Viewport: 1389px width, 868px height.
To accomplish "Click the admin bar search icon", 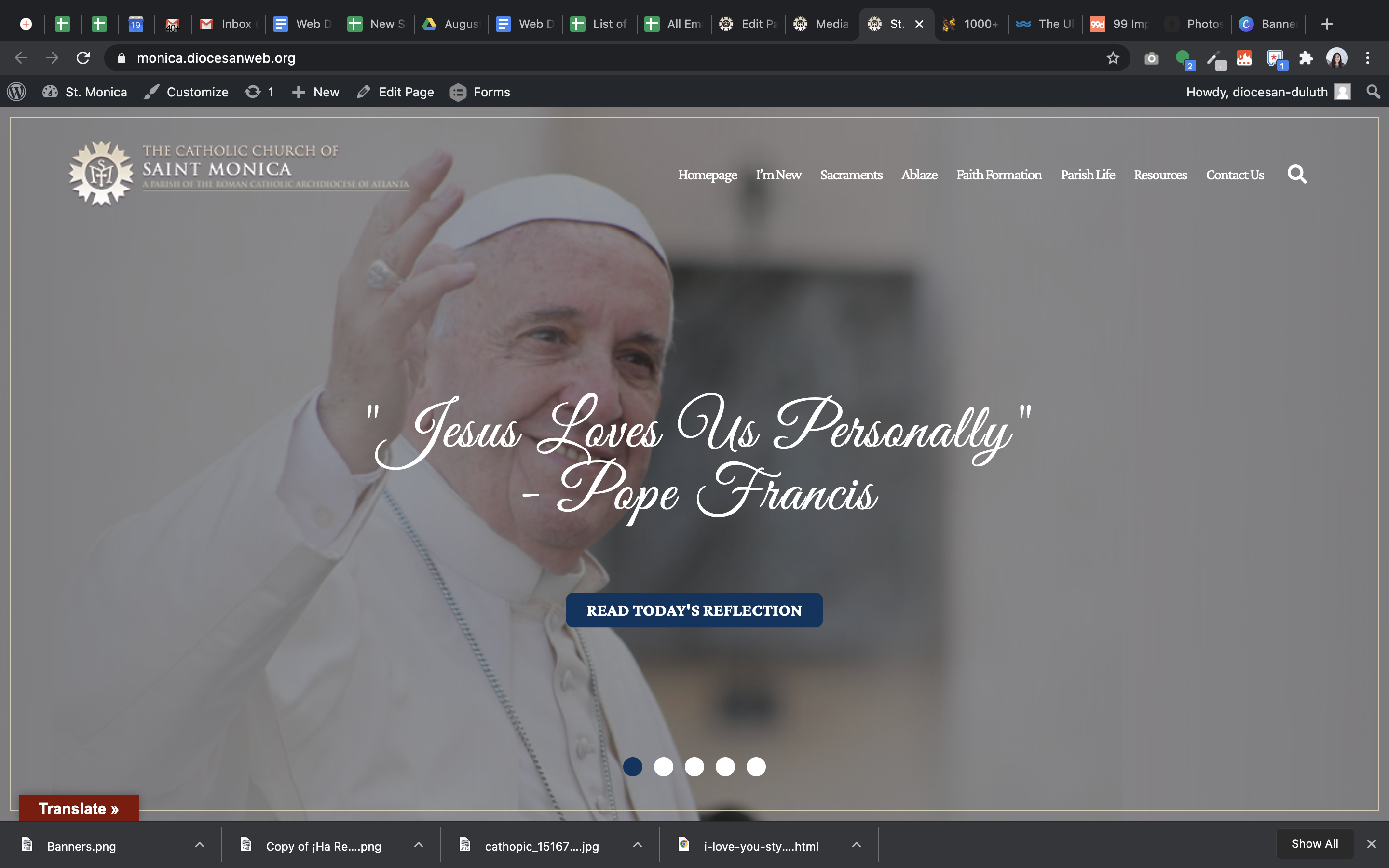I will click(1373, 92).
